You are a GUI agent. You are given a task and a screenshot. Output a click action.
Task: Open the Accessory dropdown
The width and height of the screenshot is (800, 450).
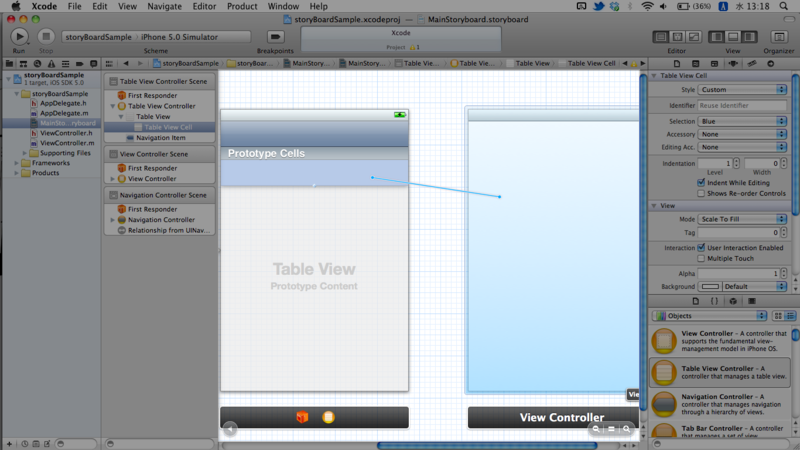coord(742,134)
